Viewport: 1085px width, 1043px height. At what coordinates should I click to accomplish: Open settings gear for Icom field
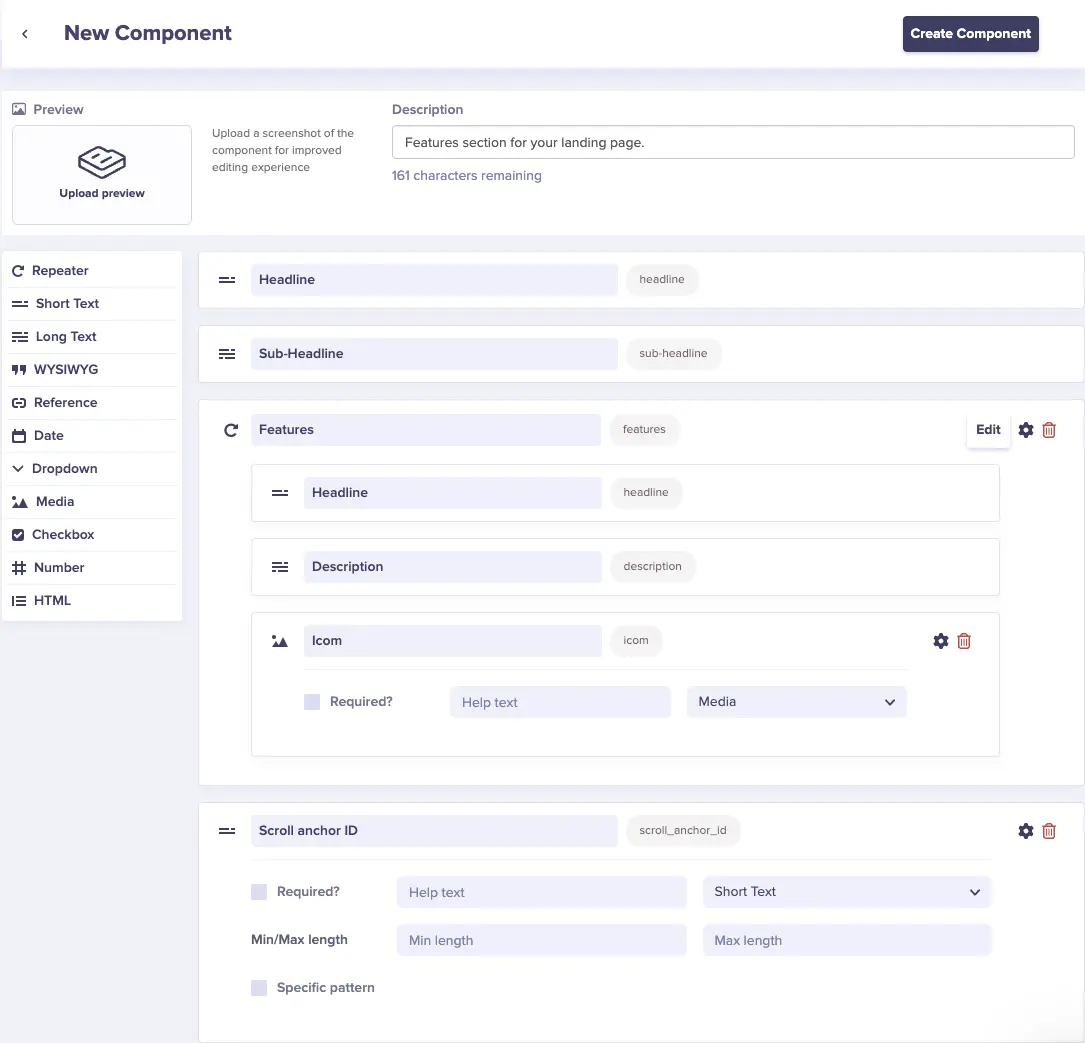pos(941,641)
